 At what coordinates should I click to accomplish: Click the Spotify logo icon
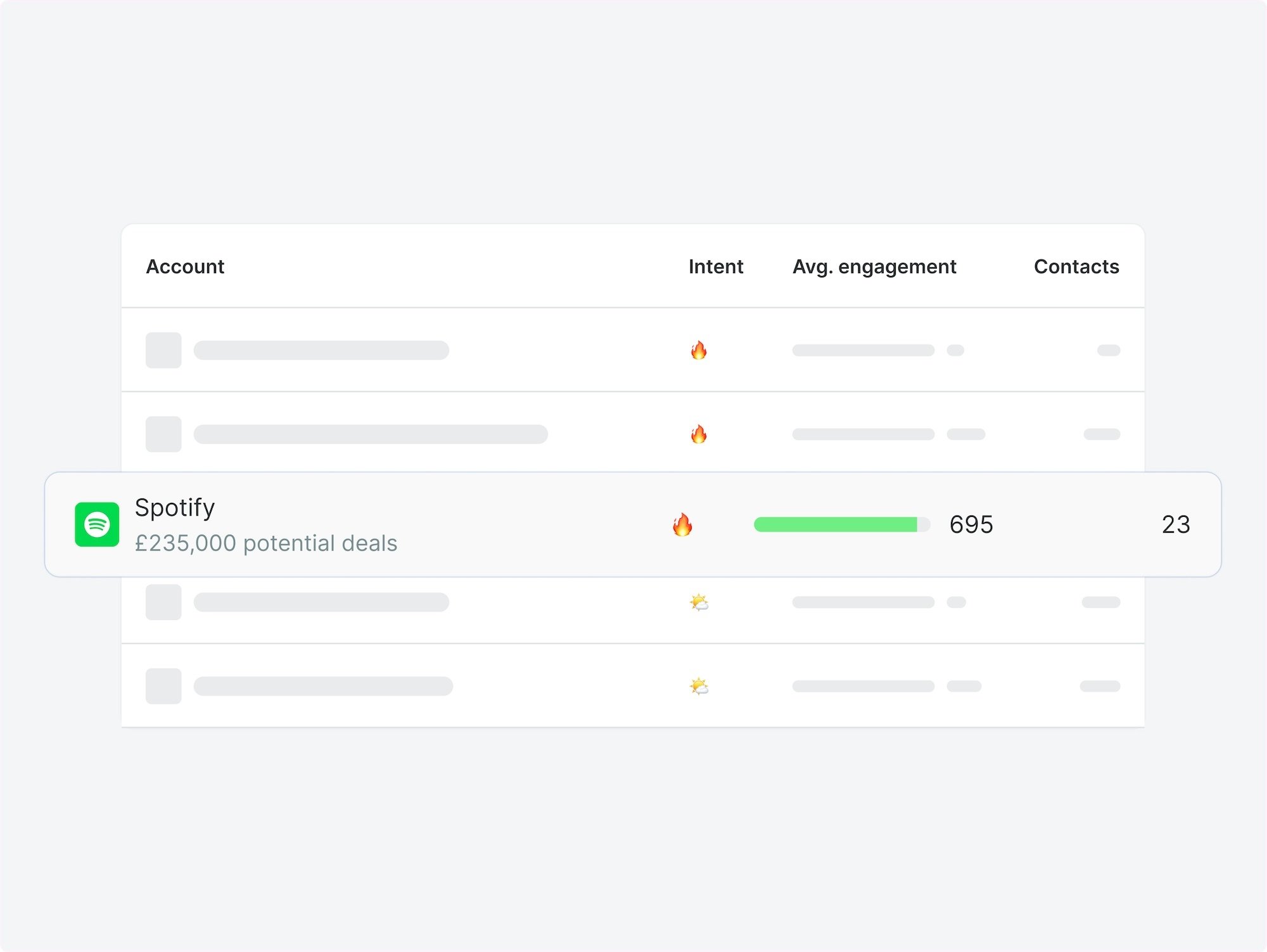click(x=97, y=524)
